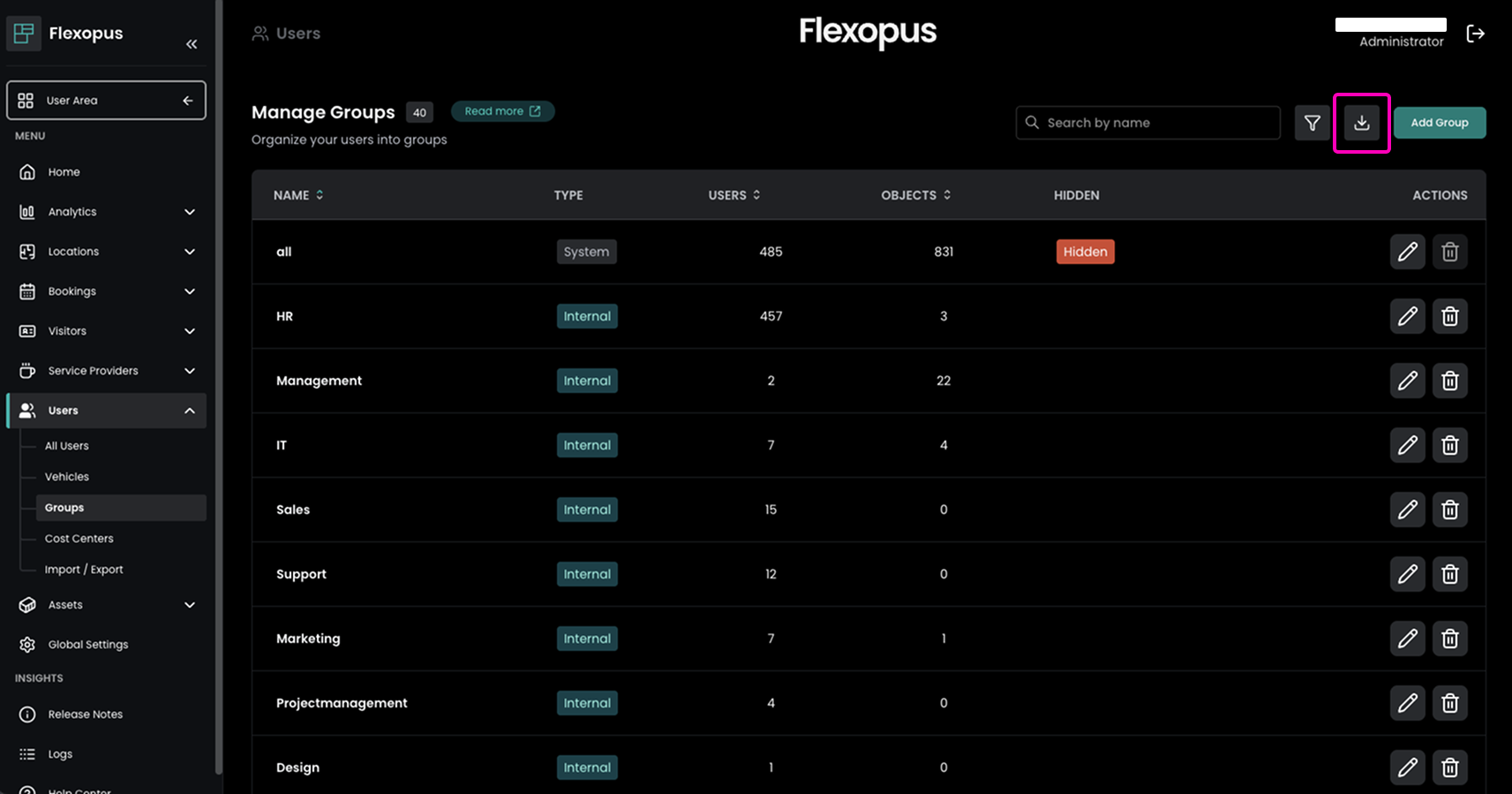
Task: Click the download groups export icon
Action: click(x=1361, y=123)
